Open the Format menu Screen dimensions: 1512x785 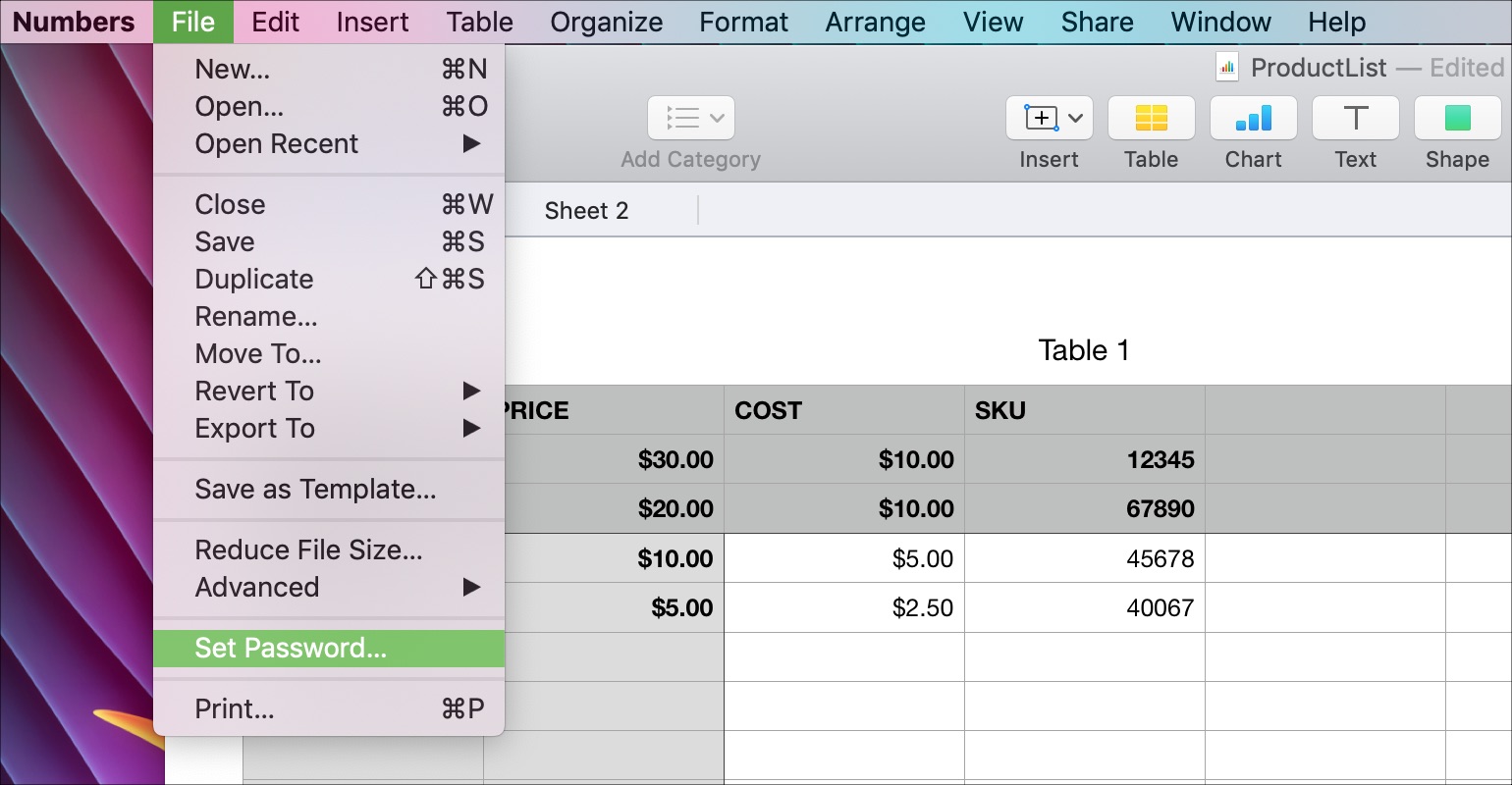(744, 22)
